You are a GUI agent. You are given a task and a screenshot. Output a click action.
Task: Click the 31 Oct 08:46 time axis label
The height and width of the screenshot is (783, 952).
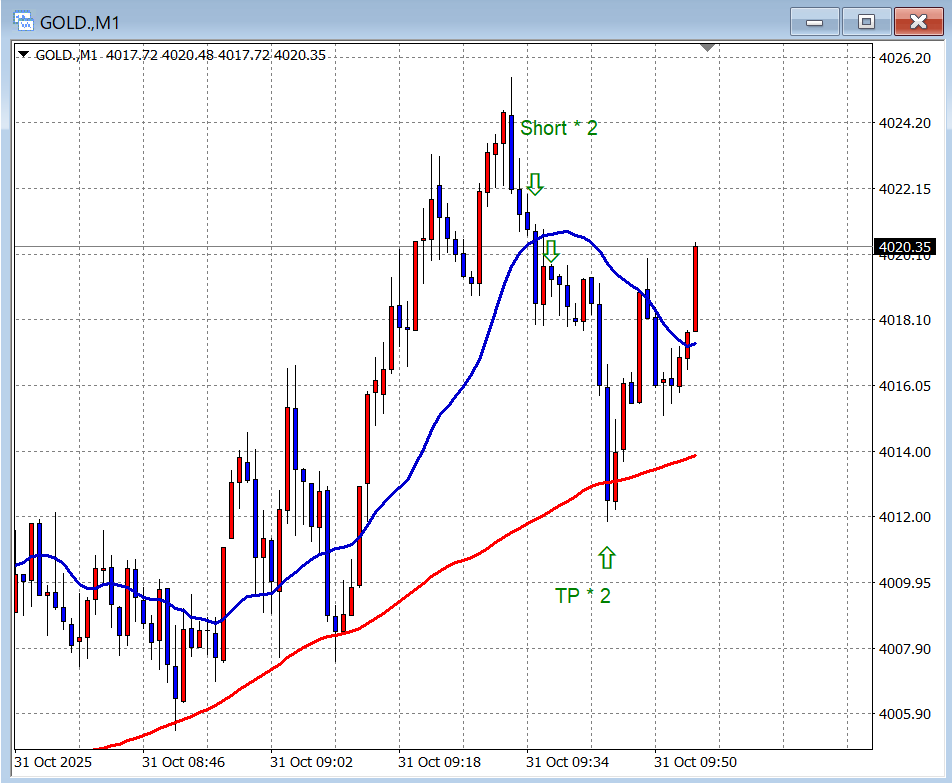coord(185,762)
